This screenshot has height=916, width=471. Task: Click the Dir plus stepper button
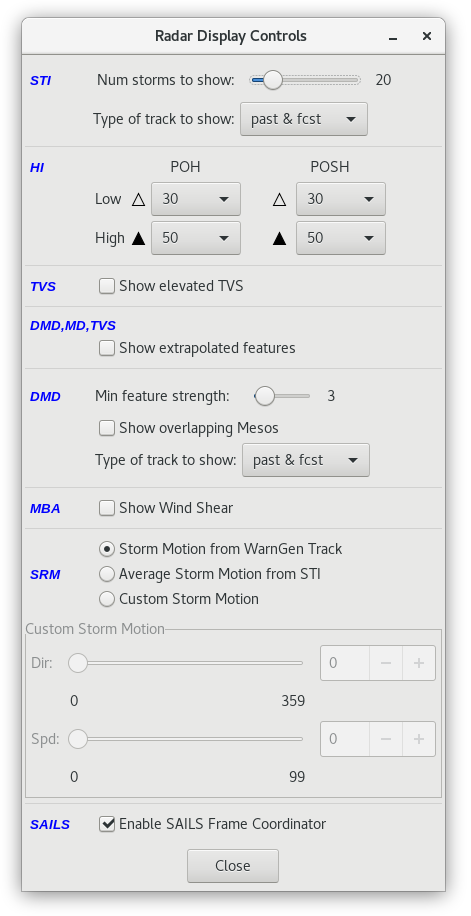tap(418, 663)
